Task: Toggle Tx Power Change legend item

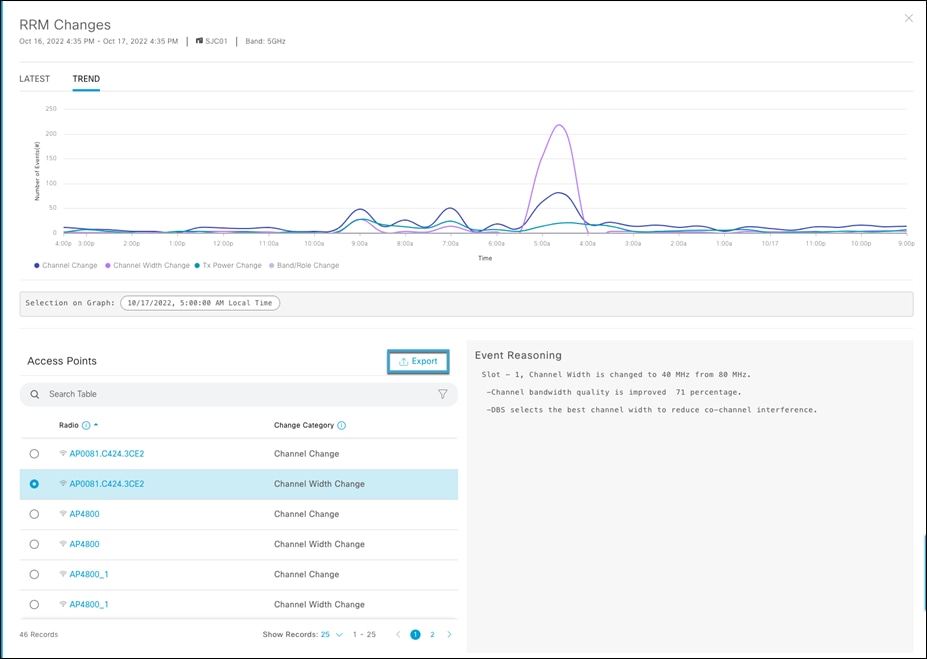Action: 228,265
